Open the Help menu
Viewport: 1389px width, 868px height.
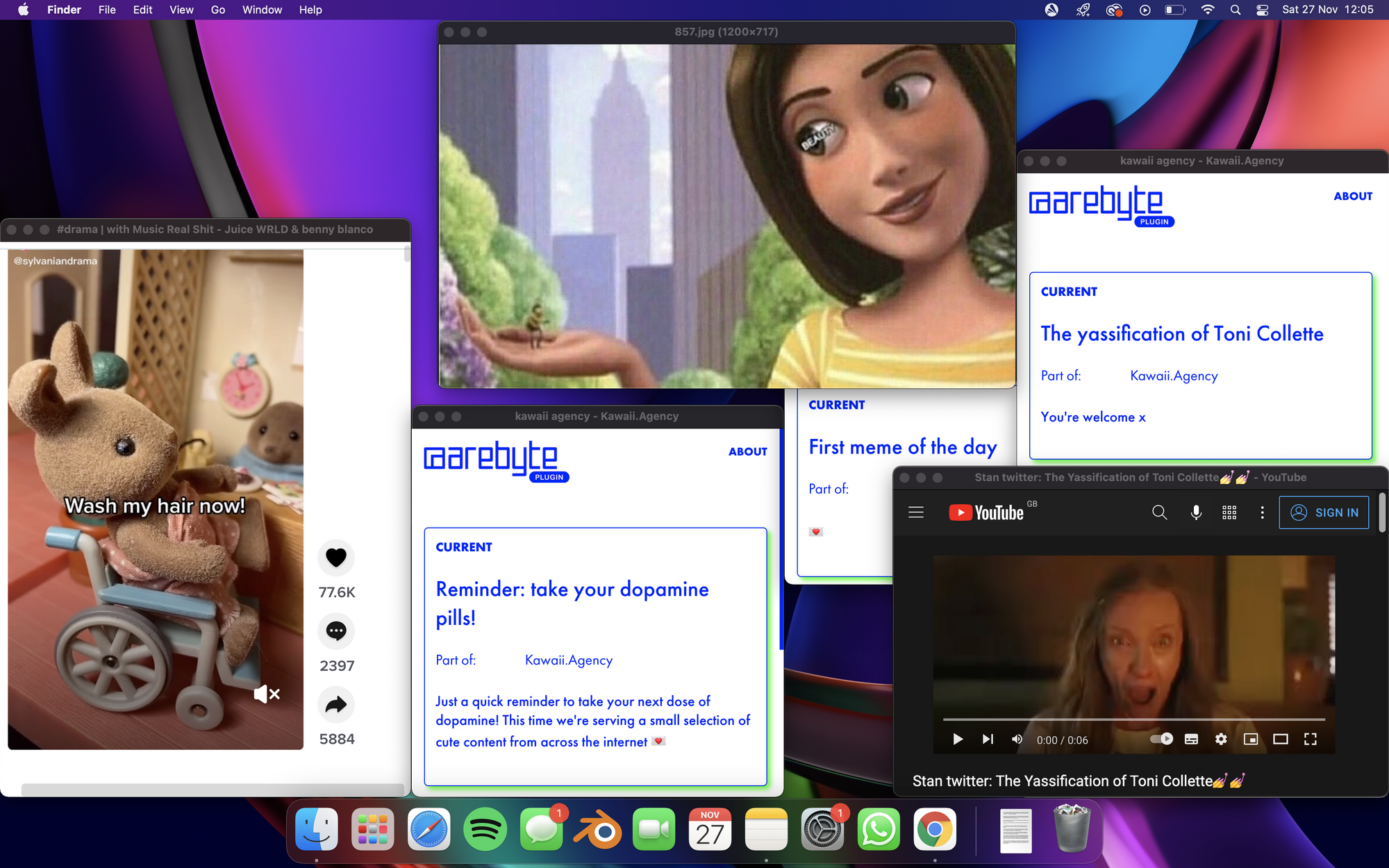pyautogui.click(x=310, y=10)
